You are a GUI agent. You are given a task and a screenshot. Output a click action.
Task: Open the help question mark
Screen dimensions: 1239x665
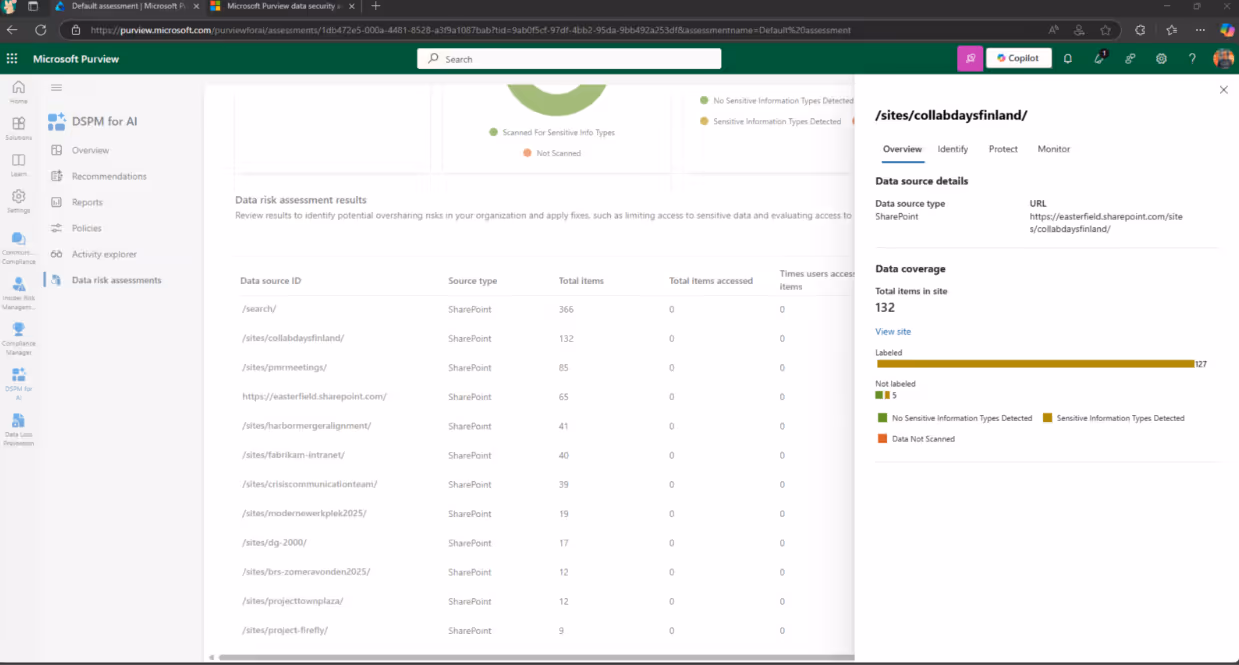(x=1192, y=59)
